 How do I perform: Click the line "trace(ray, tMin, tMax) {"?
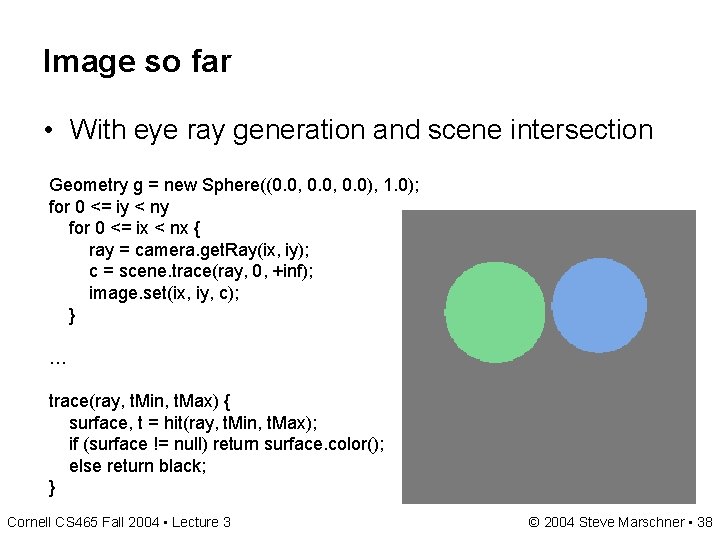(140, 402)
